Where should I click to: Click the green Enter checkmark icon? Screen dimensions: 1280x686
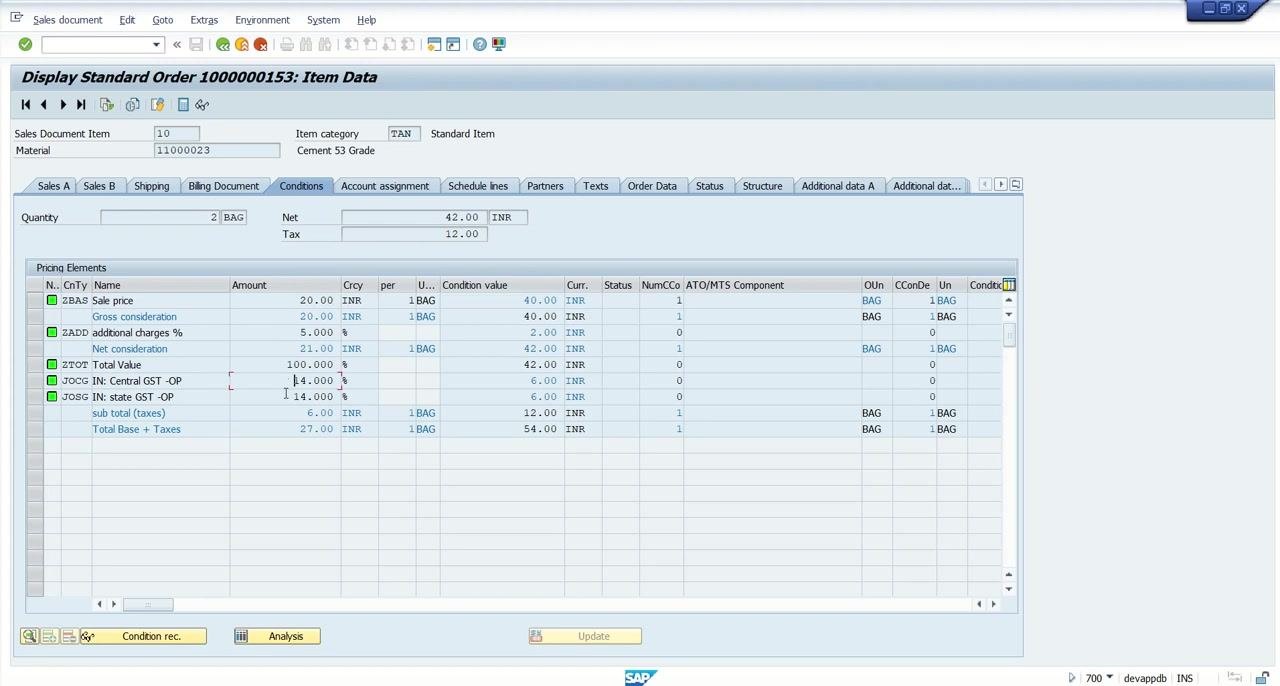click(25, 44)
